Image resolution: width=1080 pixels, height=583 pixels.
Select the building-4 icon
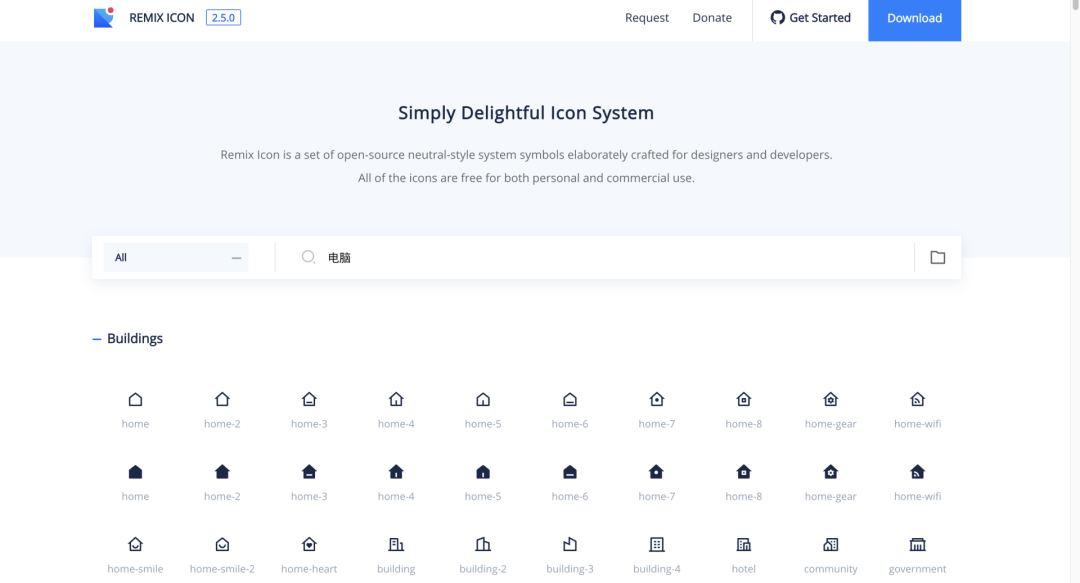tap(656, 544)
